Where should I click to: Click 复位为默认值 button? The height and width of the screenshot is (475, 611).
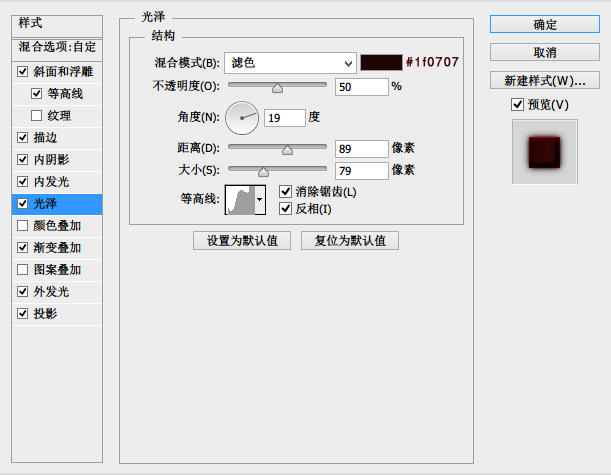[350, 240]
